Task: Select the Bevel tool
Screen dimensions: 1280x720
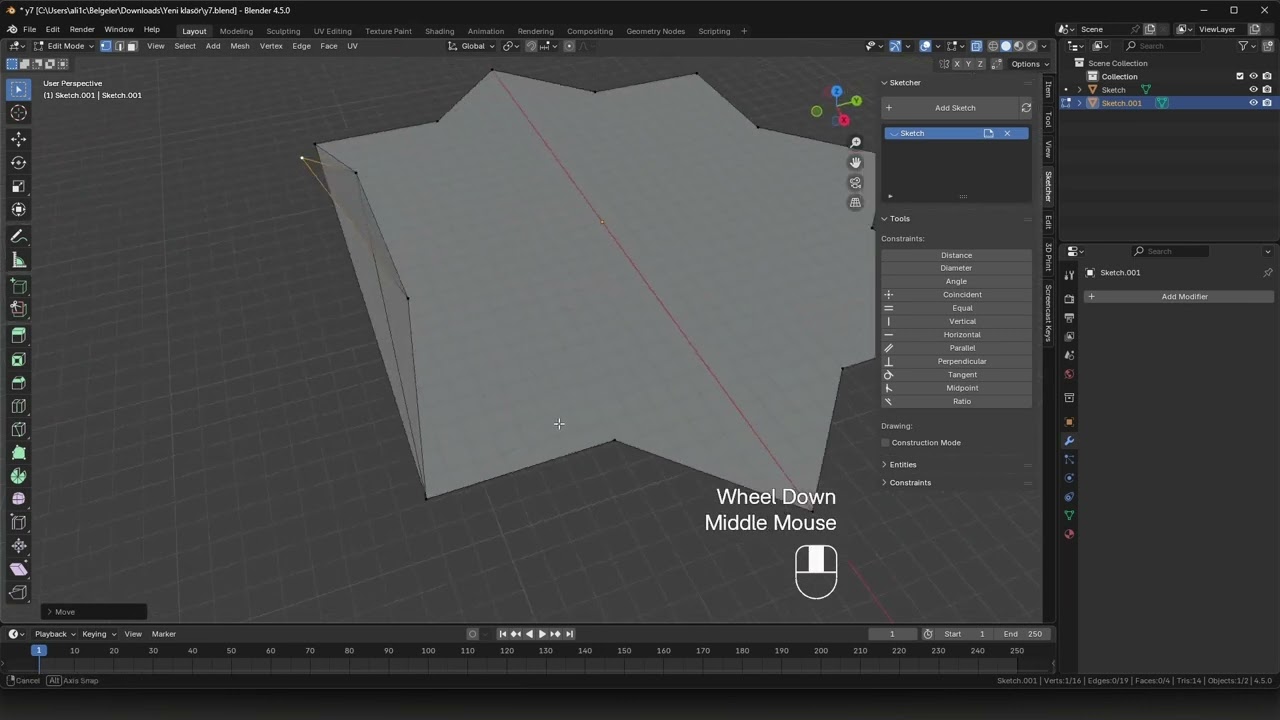Action: click(x=18, y=382)
